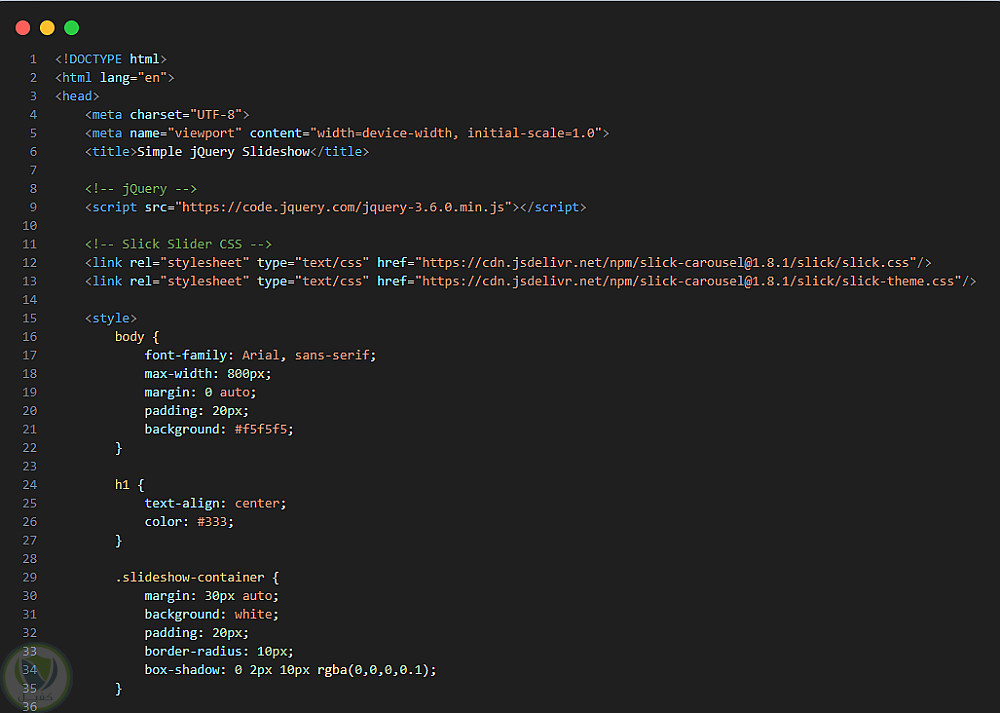This screenshot has height=713, width=1000.
Task: Click the green maximize dot
Action: 71,28
